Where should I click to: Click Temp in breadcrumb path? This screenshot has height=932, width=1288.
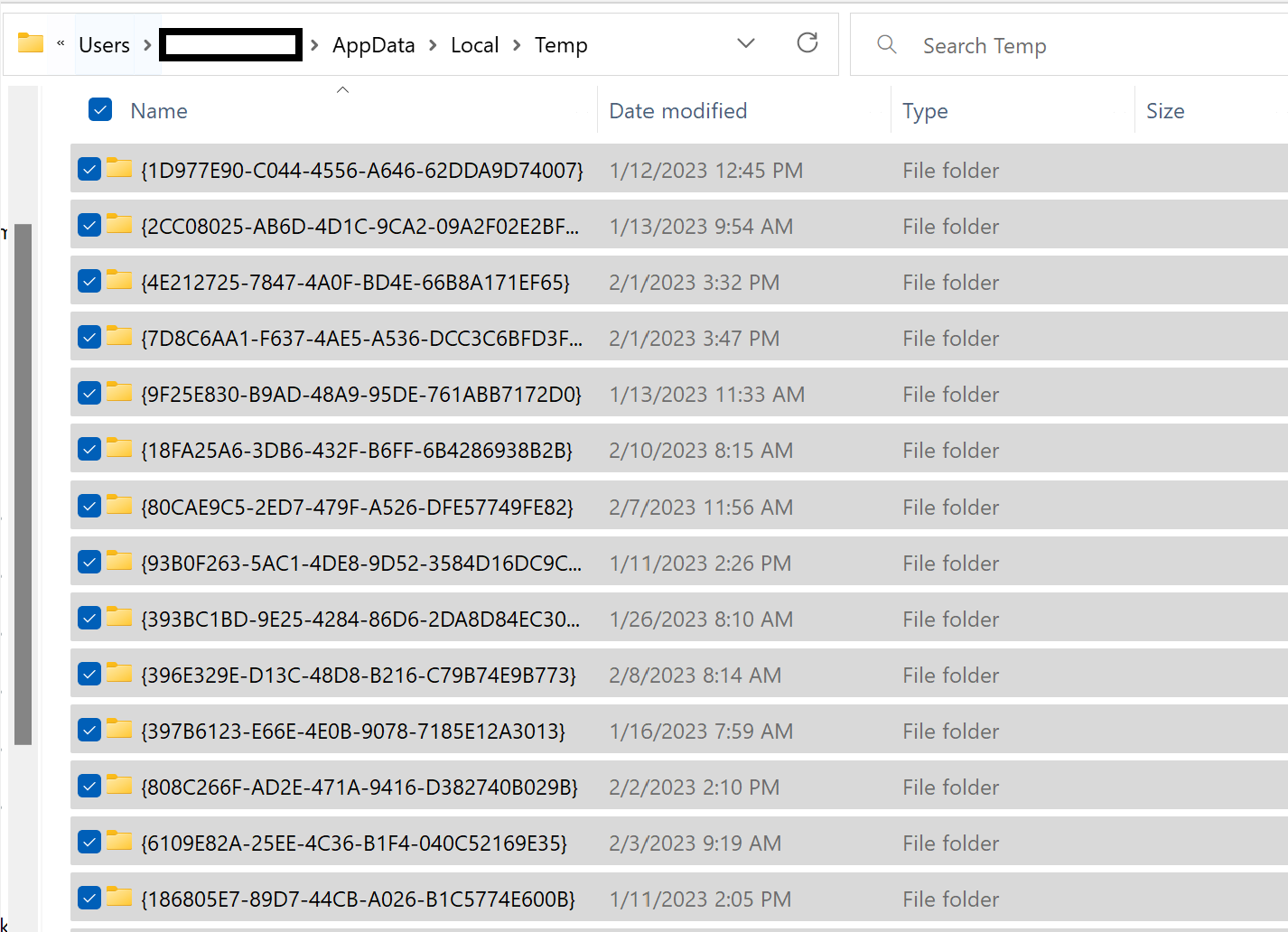pyautogui.click(x=561, y=44)
